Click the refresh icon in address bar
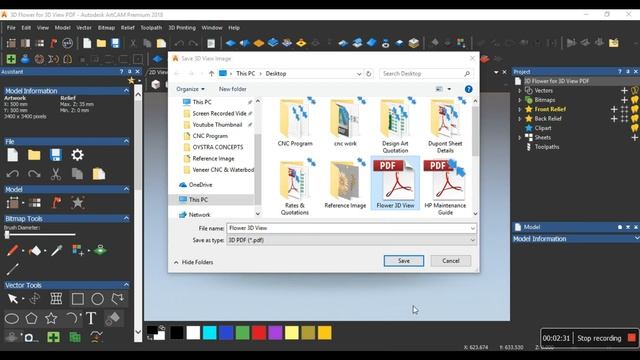640x360 pixels. pyautogui.click(x=369, y=74)
